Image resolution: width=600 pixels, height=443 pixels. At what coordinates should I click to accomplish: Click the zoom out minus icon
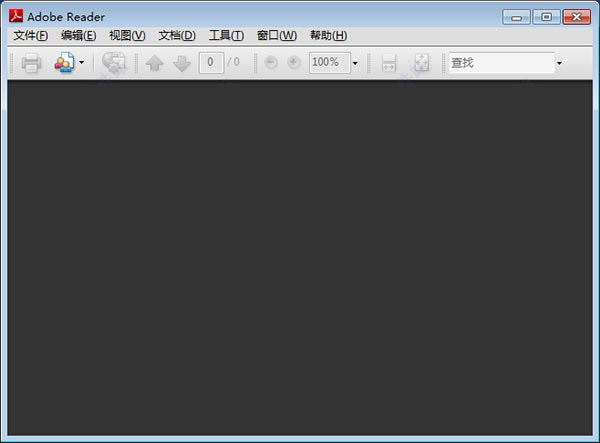[x=271, y=62]
